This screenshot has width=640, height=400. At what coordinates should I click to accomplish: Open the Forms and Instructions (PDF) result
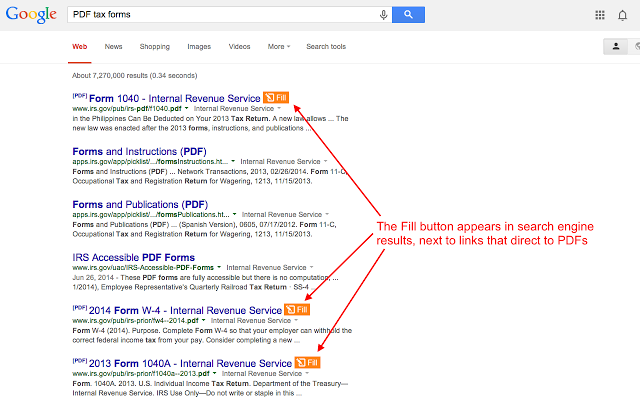click(x=140, y=151)
